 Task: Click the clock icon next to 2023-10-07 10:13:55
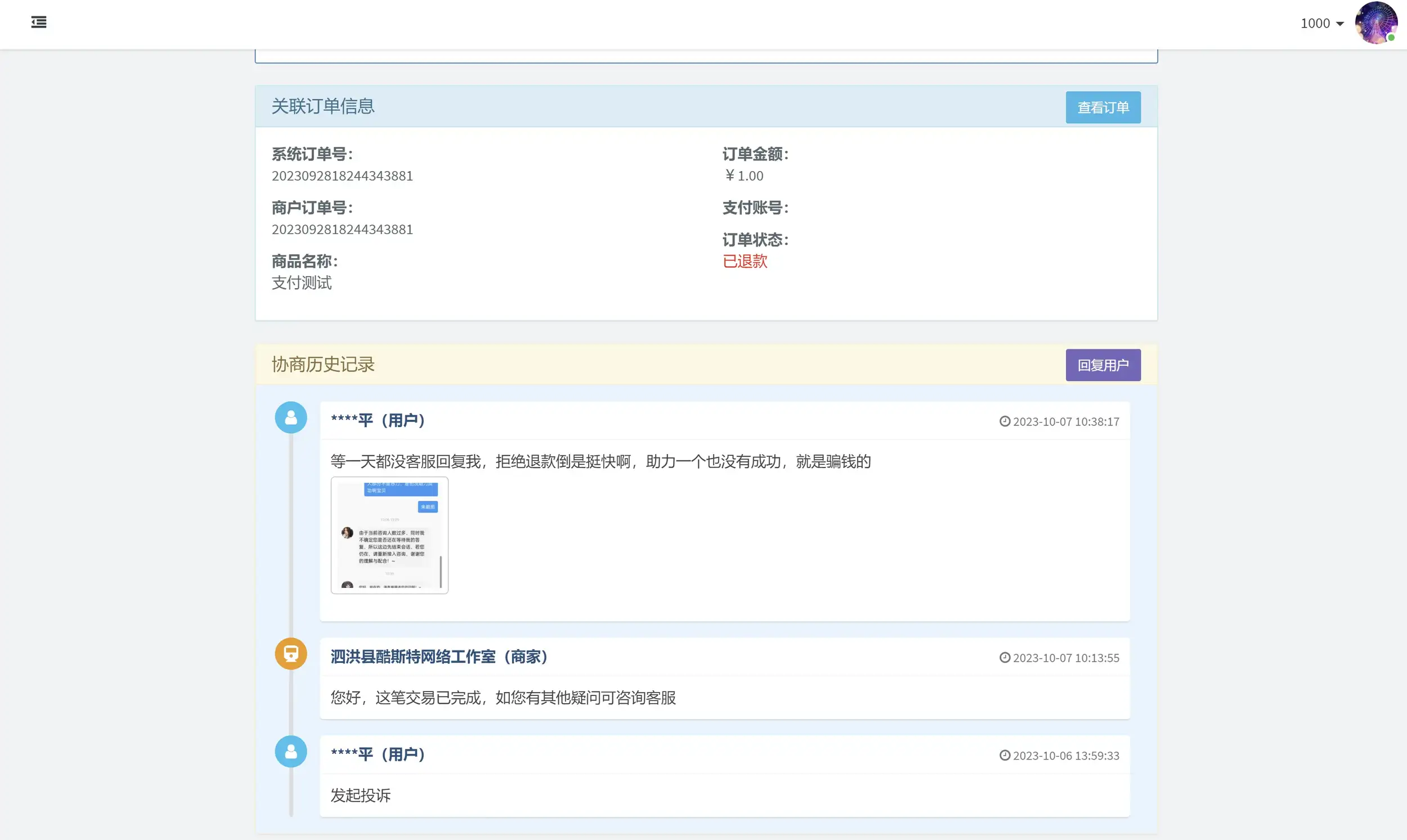pyautogui.click(x=1005, y=658)
